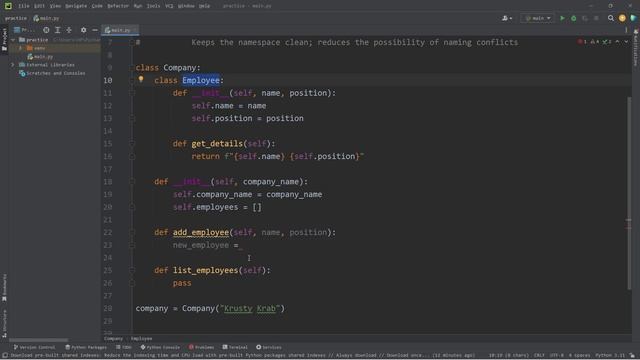Run with coverage using the toolbar icon
640x360 pixels.
[585, 18]
